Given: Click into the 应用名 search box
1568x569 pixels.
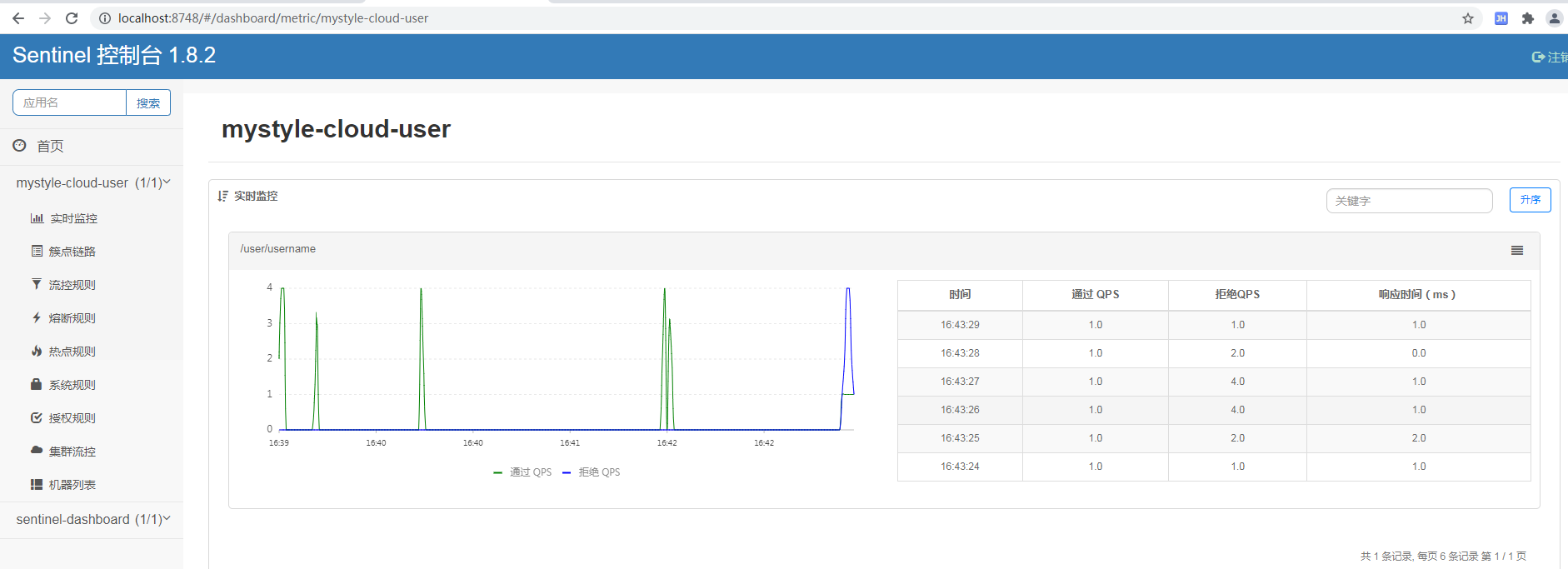Looking at the screenshot, I should (70, 102).
